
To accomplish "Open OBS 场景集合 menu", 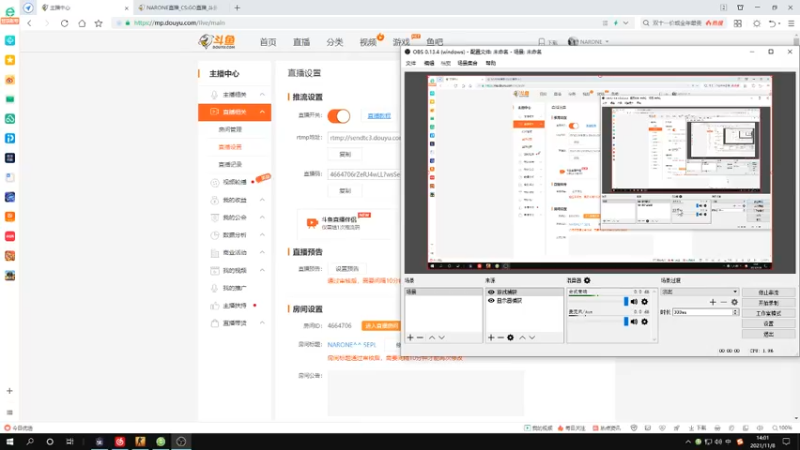I will 467,63.
